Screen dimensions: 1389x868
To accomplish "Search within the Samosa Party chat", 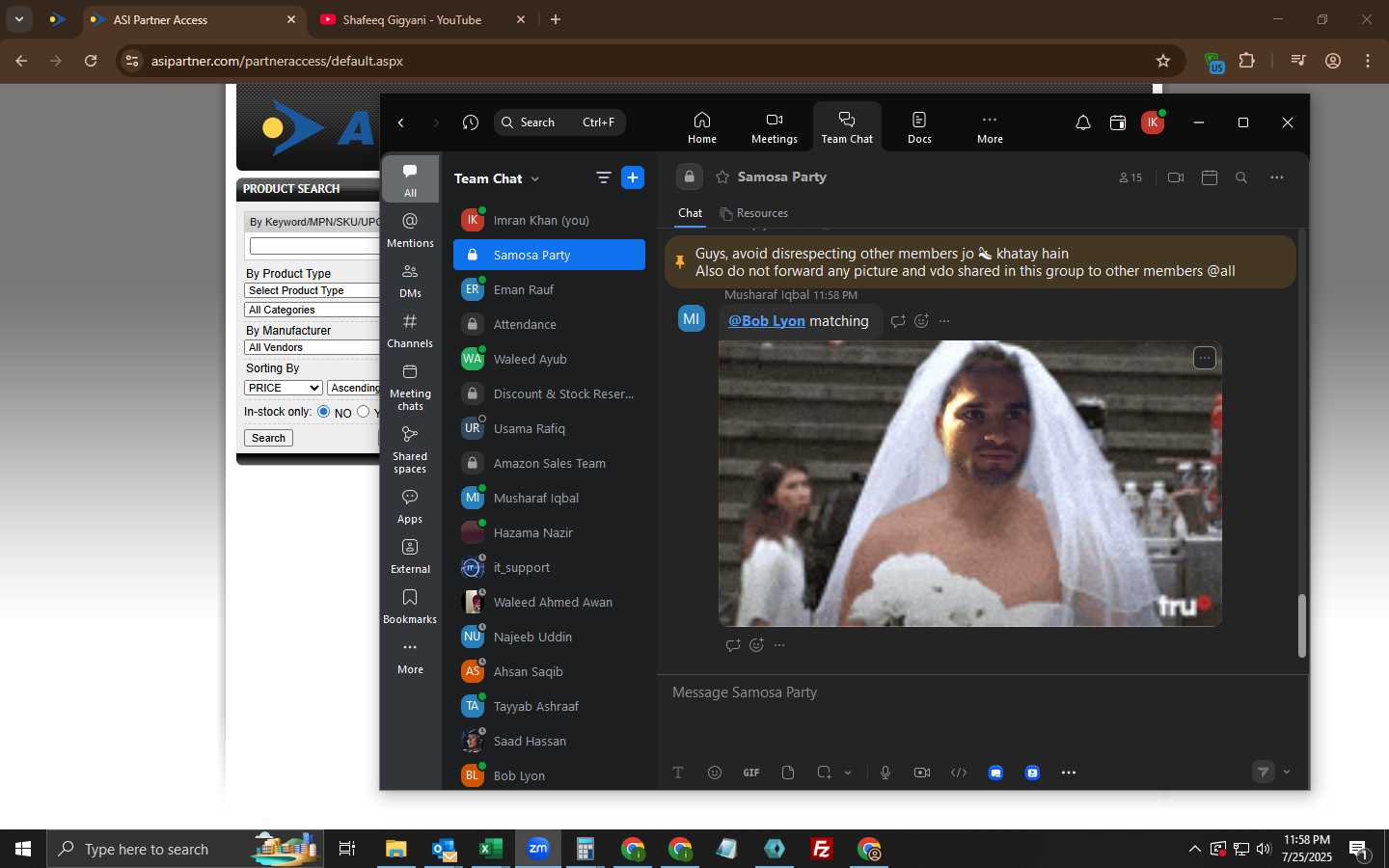I will 1241,177.
